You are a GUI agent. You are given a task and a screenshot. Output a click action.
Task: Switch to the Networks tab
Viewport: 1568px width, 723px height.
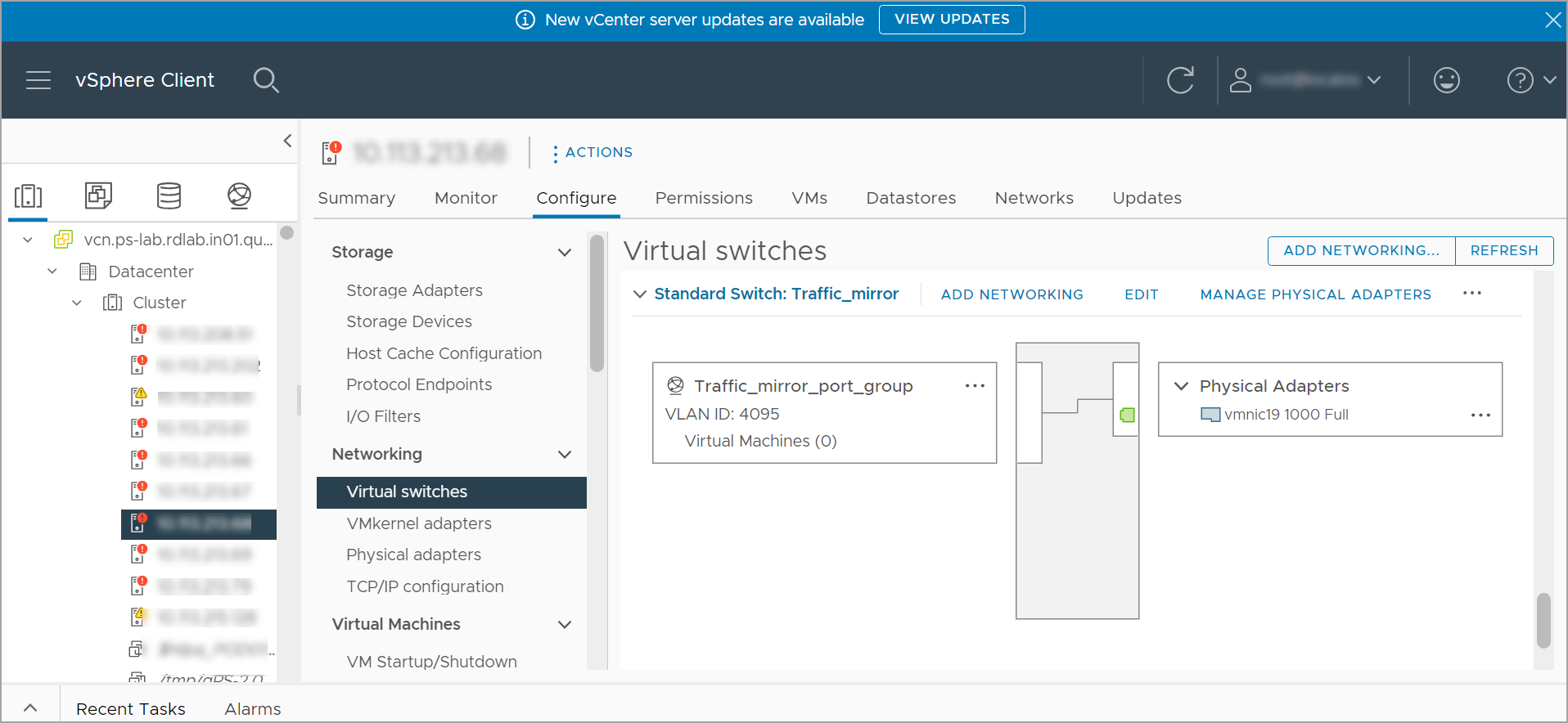click(x=1034, y=198)
